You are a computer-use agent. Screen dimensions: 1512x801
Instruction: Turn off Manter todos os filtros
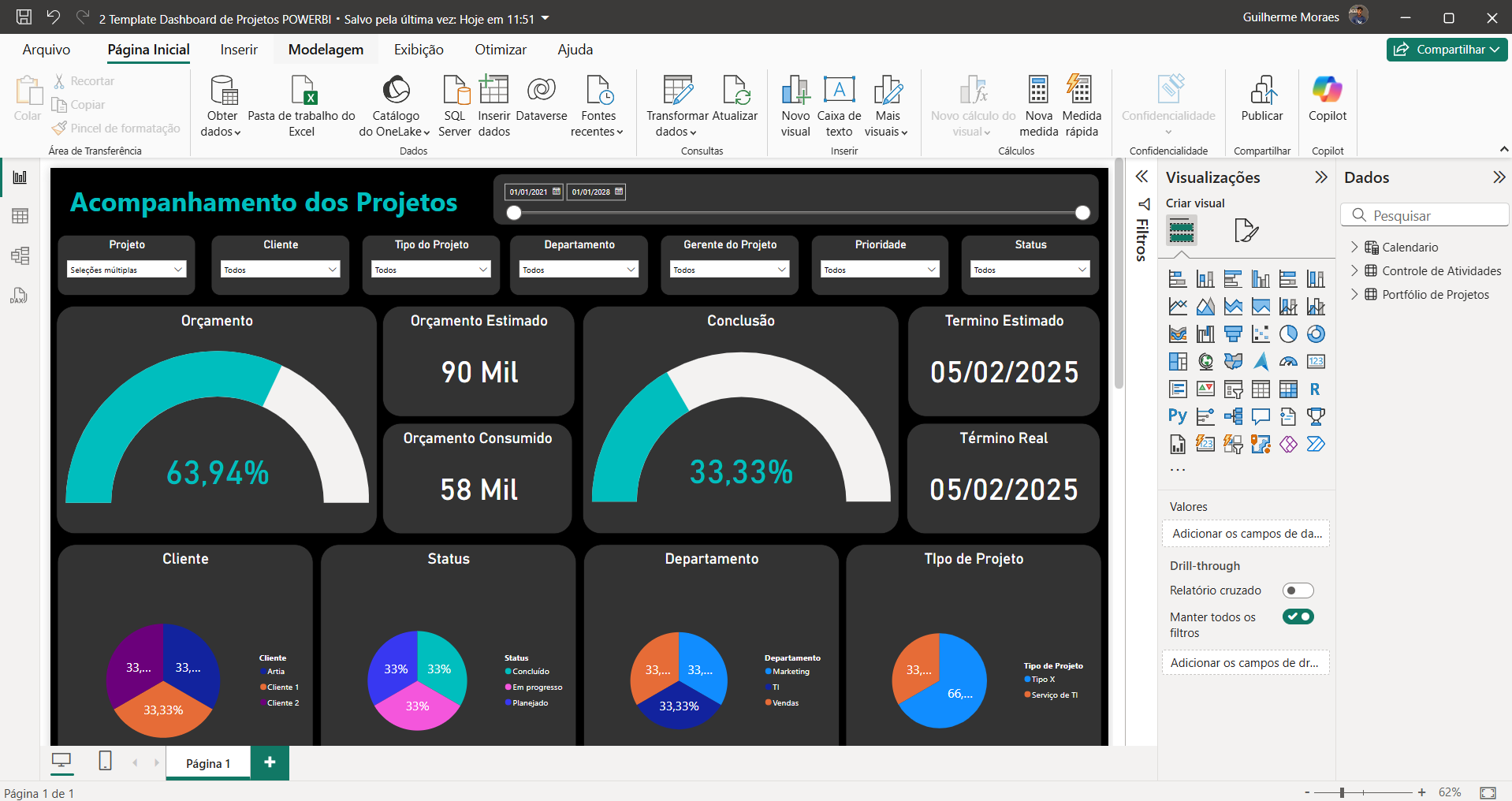coord(1298,617)
